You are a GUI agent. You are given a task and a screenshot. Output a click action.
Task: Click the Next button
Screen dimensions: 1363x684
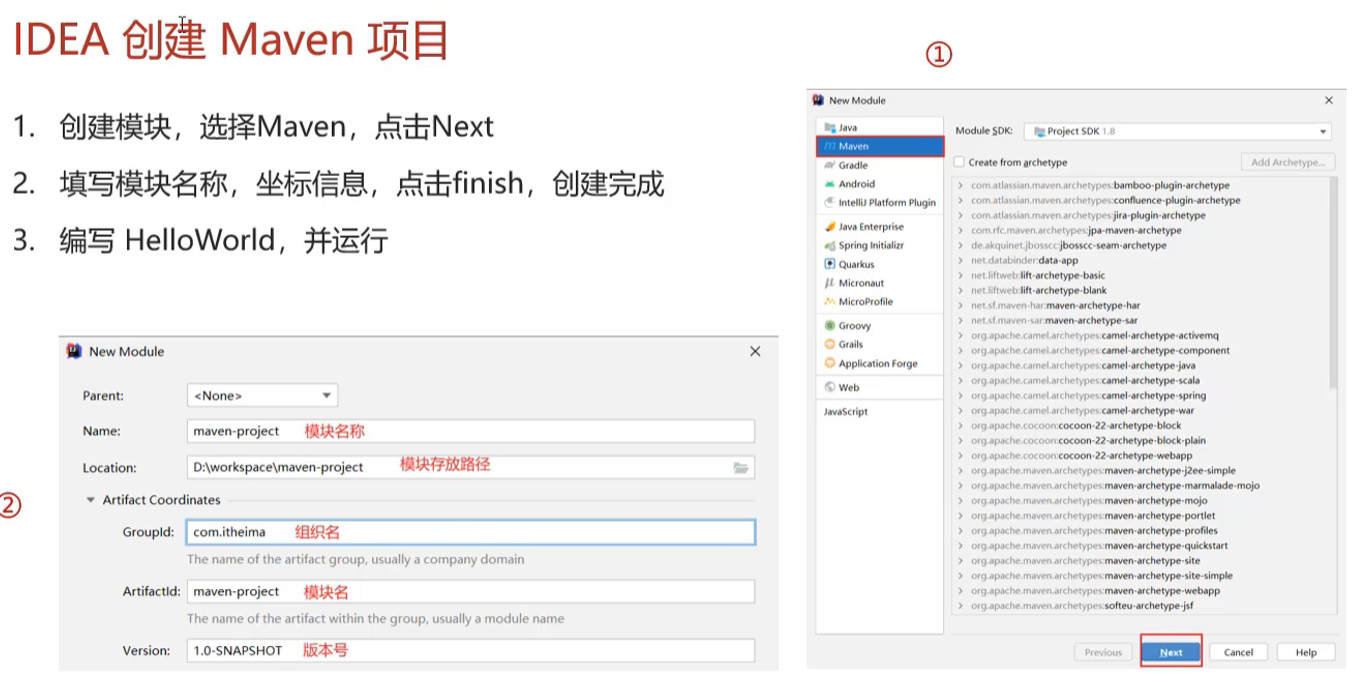click(1171, 652)
